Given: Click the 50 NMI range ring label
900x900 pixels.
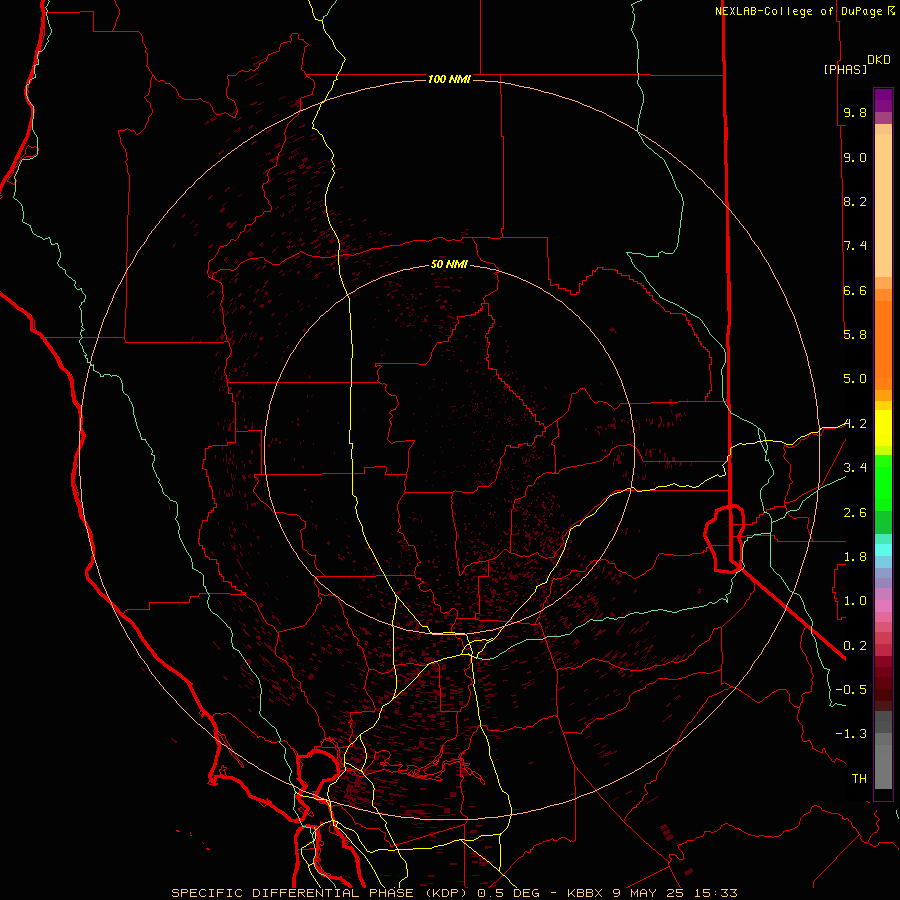Looking at the screenshot, I should [449, 264].
